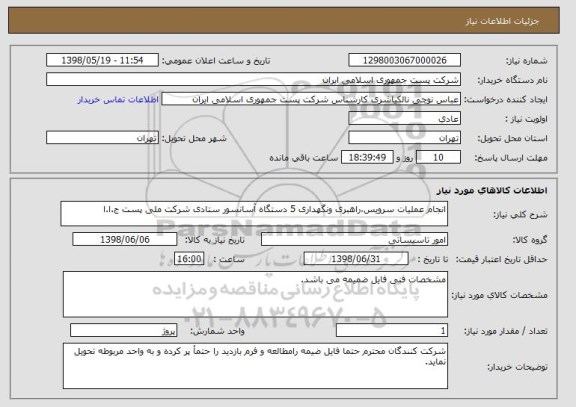This screenshot has height=407, width=576.
Task: Click the شهر محل تحویل field تهران
Action: pyautogui.click(x=102, y=138)
